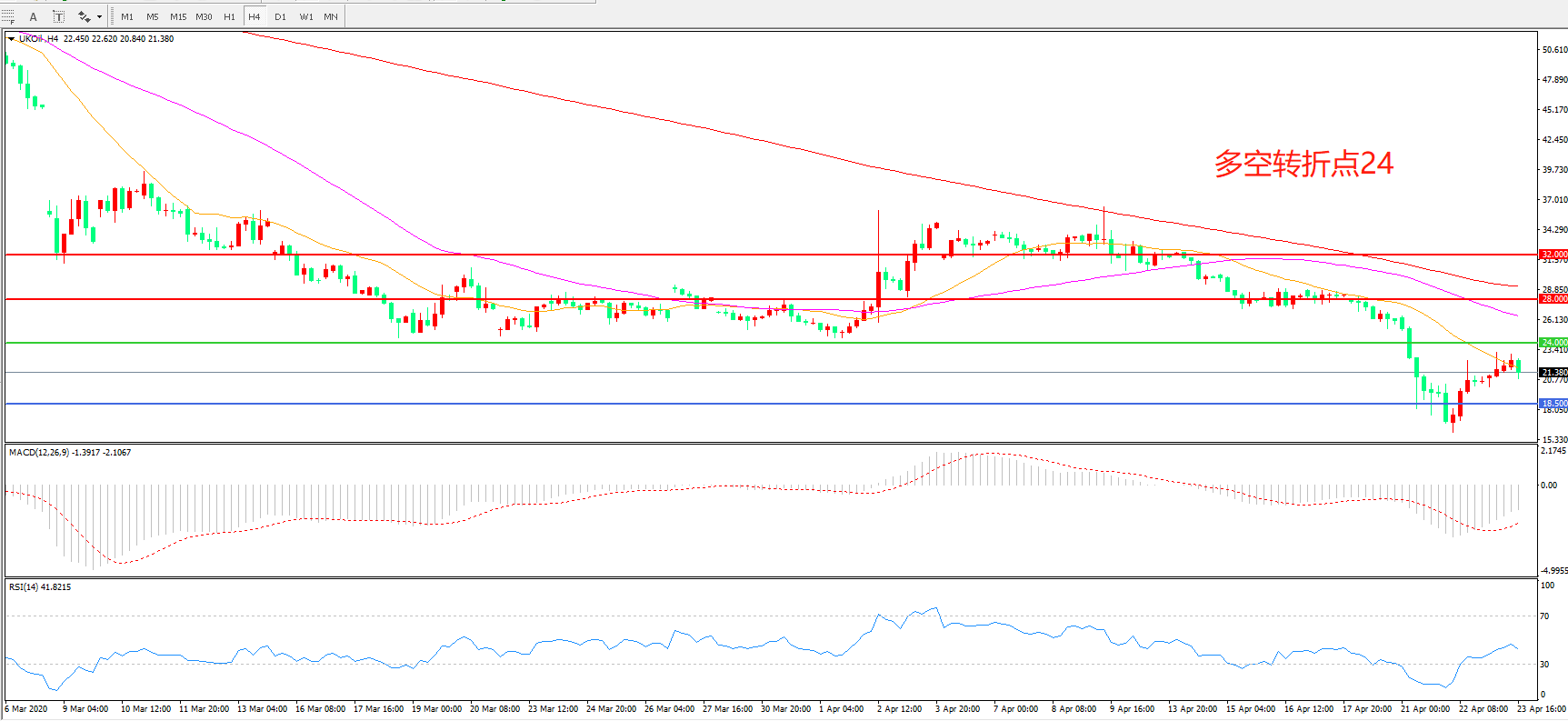Click the blue 18.500 price level label
Image resolution: width=1568 pixels, height=721 pixels.
(x=1553, y=403)
